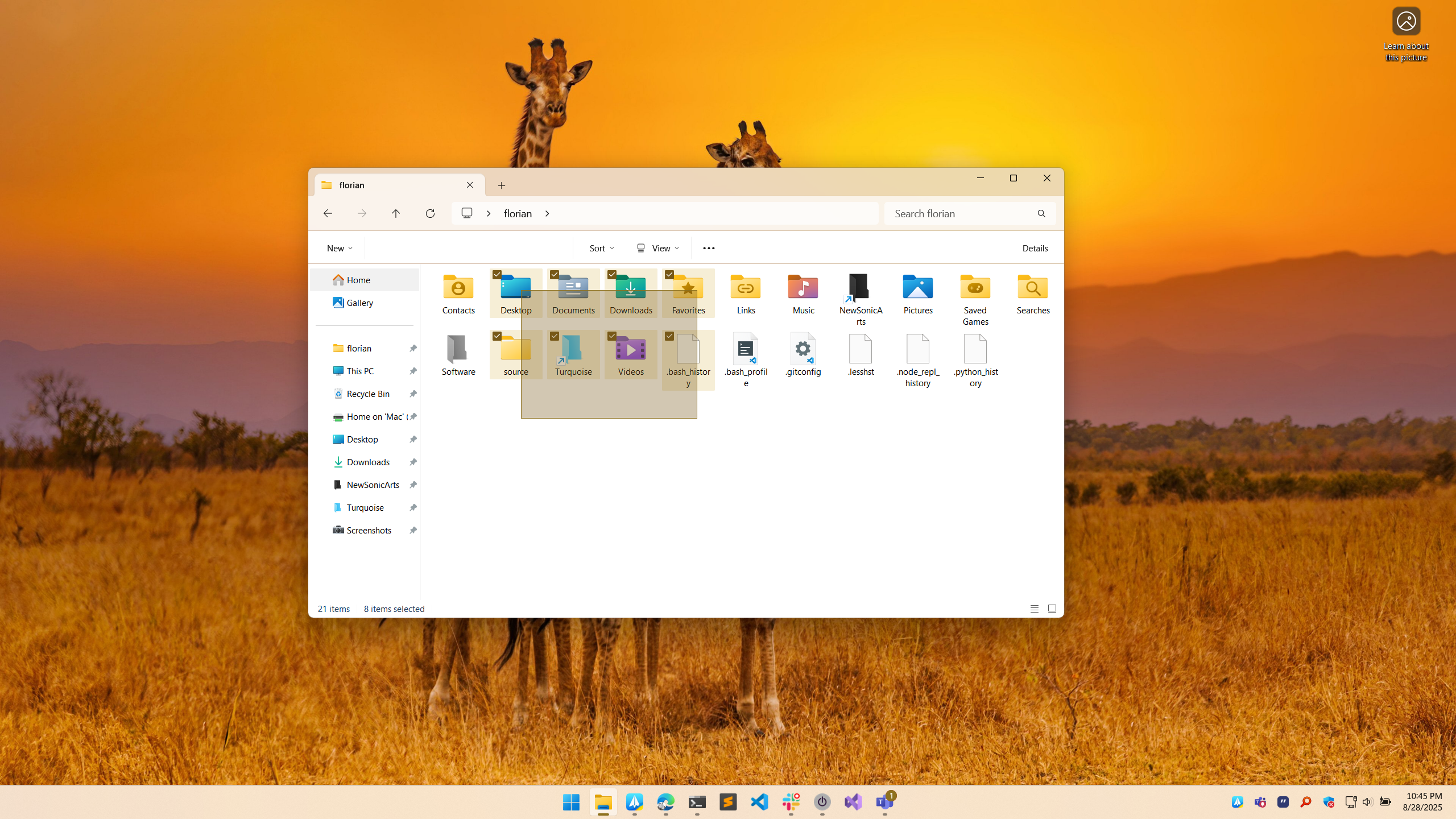The width and height of the screenshot is (1456, 819).
Task: Toggle the Details pane button
Action: (x=1035, y=248)
